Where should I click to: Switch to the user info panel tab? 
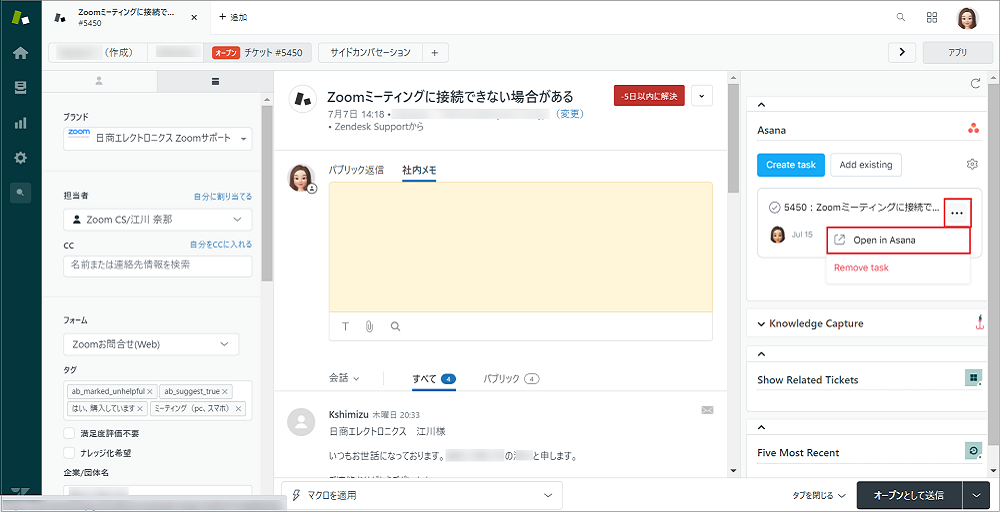coord(99,81)
